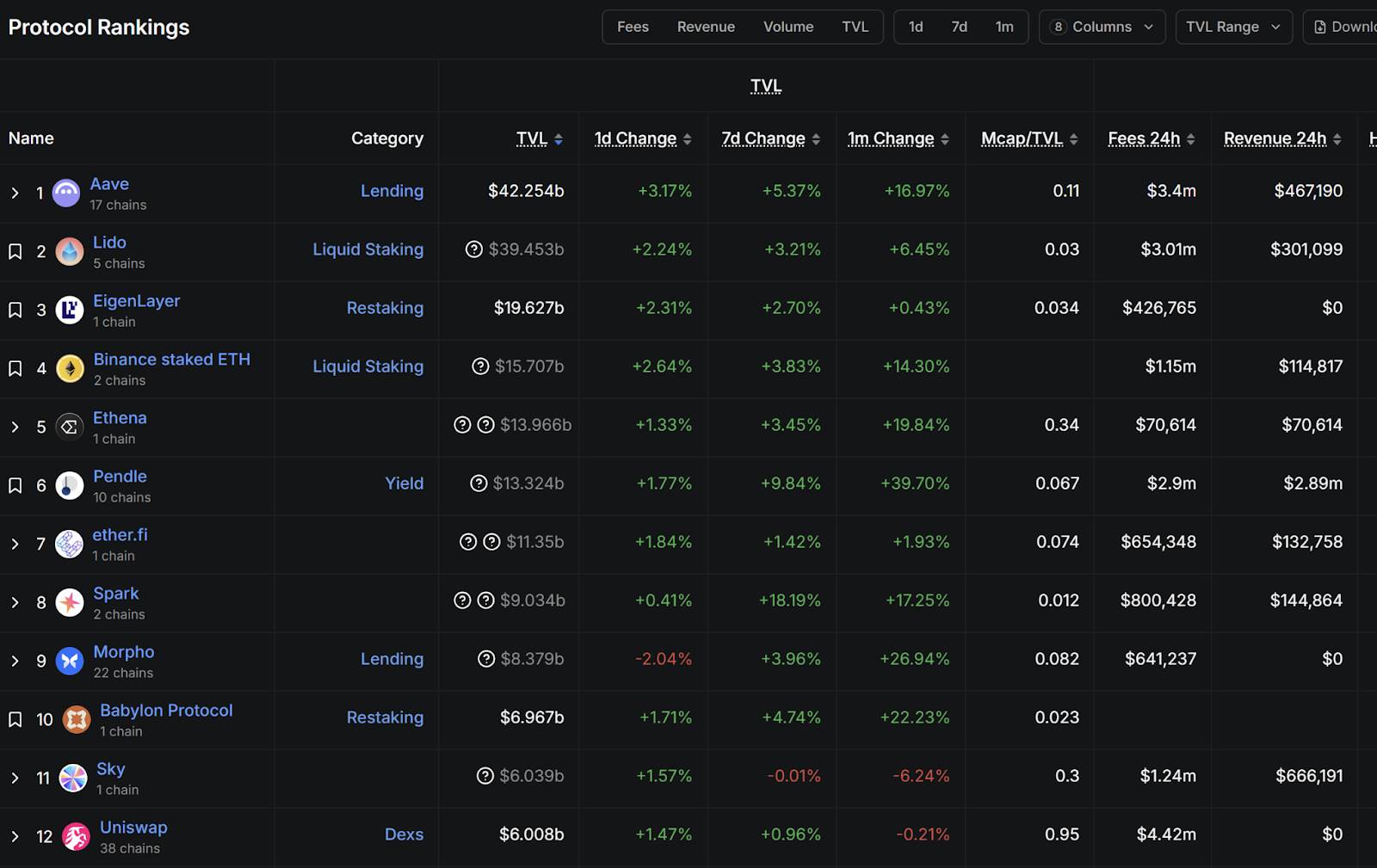Click the Liquid Staking category for Lido
This screenshot has height=868, width=1377.
367,249
